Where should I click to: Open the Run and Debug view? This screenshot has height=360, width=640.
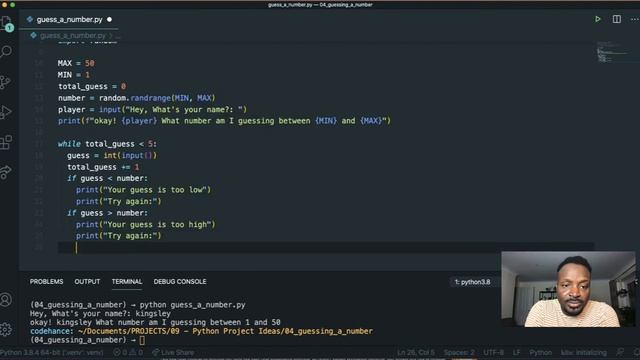point(5,112)
